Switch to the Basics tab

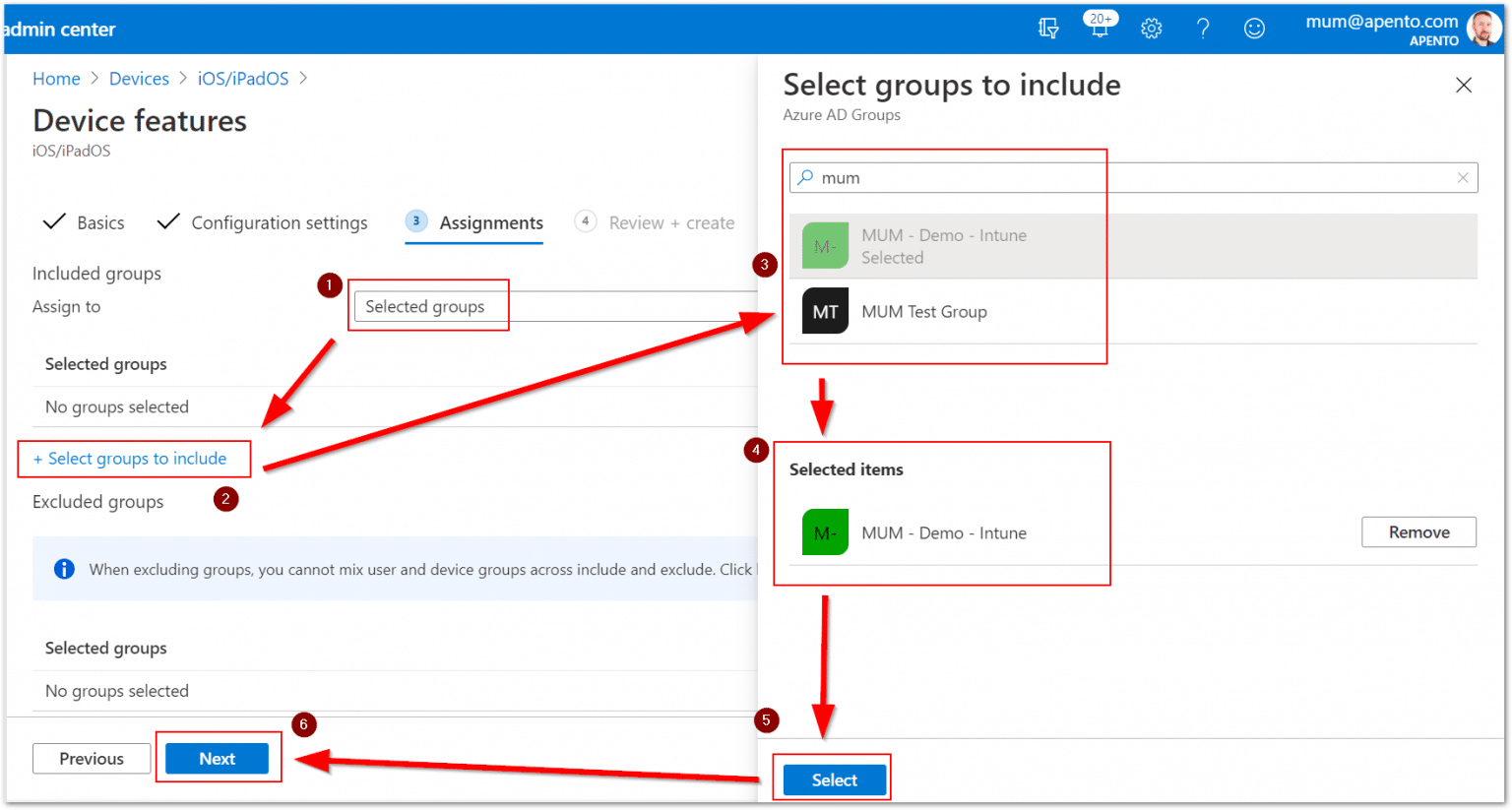coord(99,222)
